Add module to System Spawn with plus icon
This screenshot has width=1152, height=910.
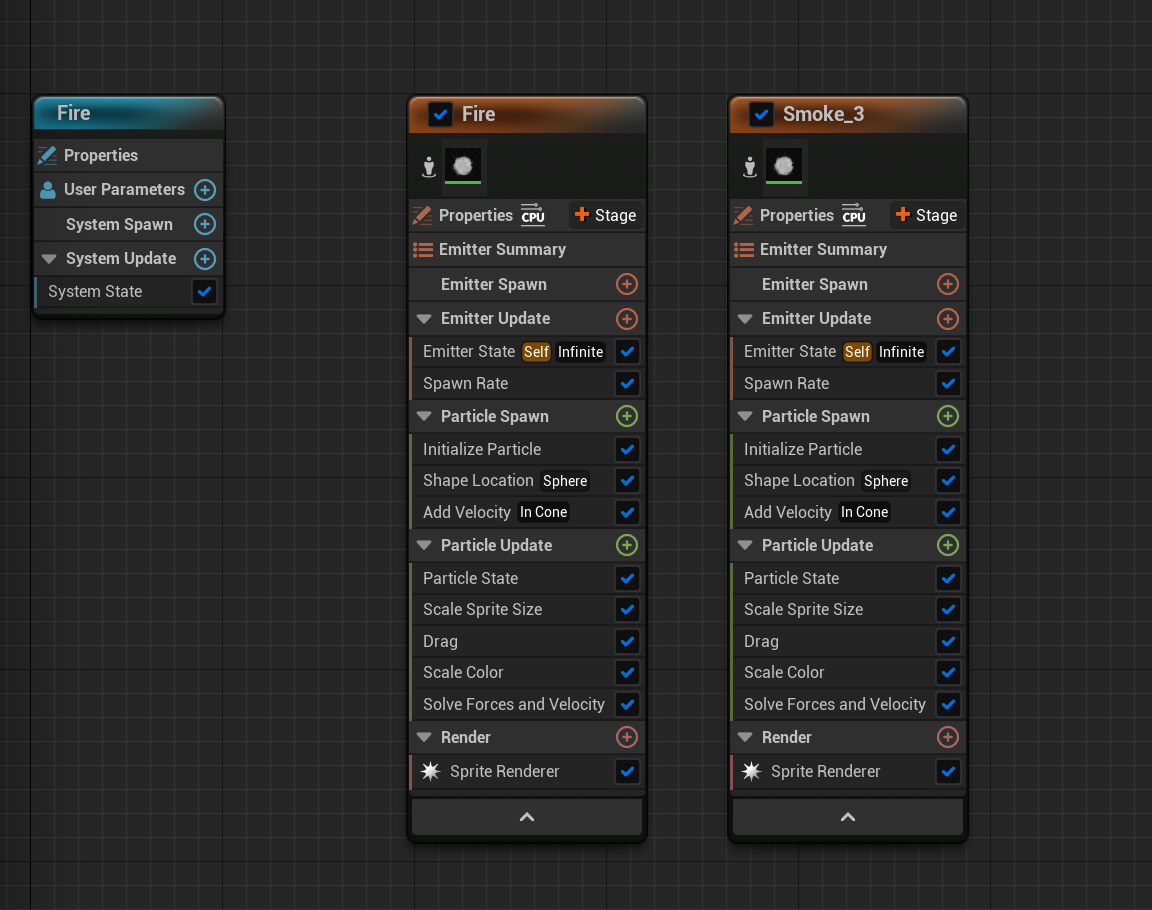[204, 224]
